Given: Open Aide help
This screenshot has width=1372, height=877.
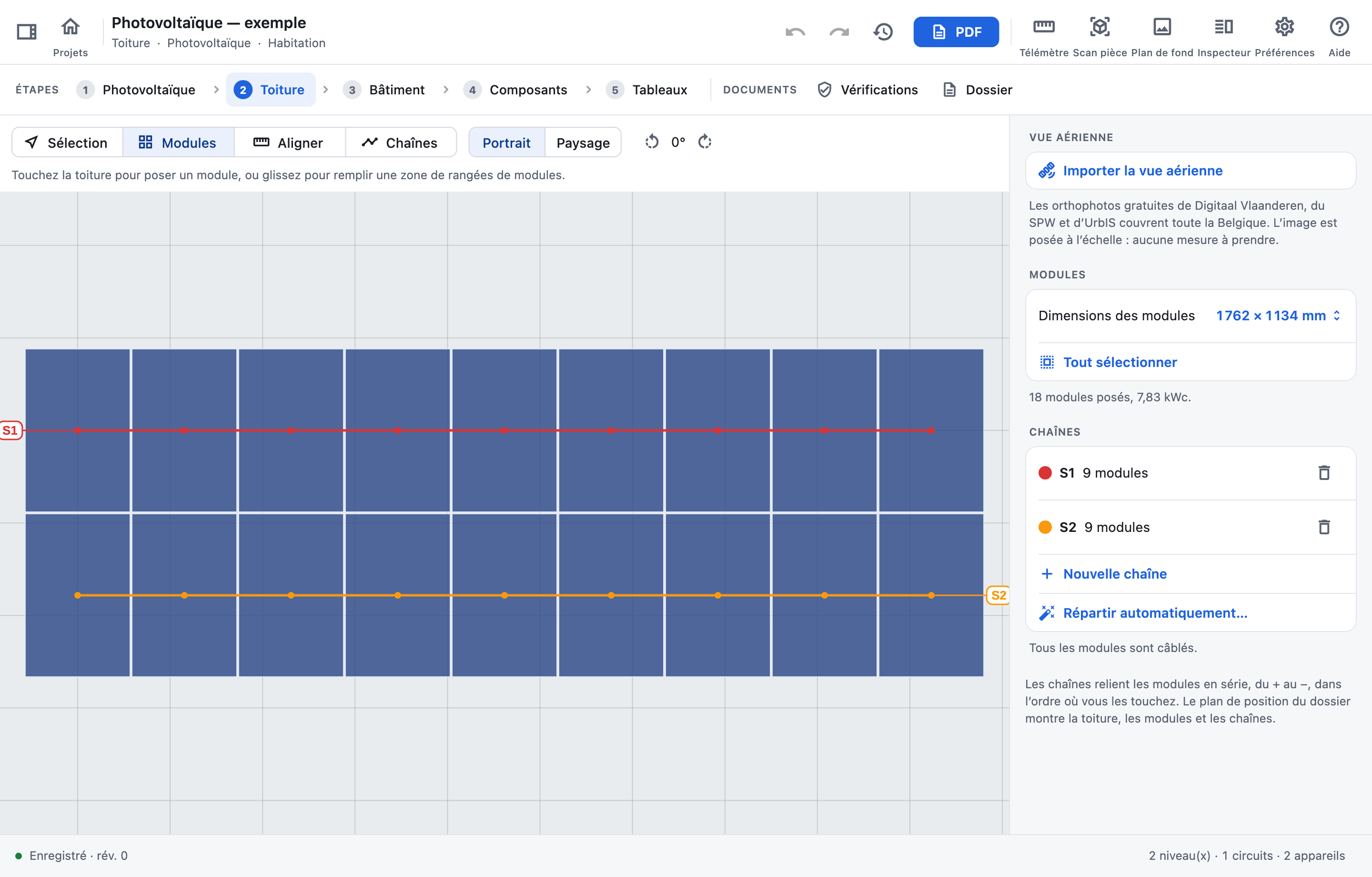Looking at the screenshot, I should [1339, 37].
